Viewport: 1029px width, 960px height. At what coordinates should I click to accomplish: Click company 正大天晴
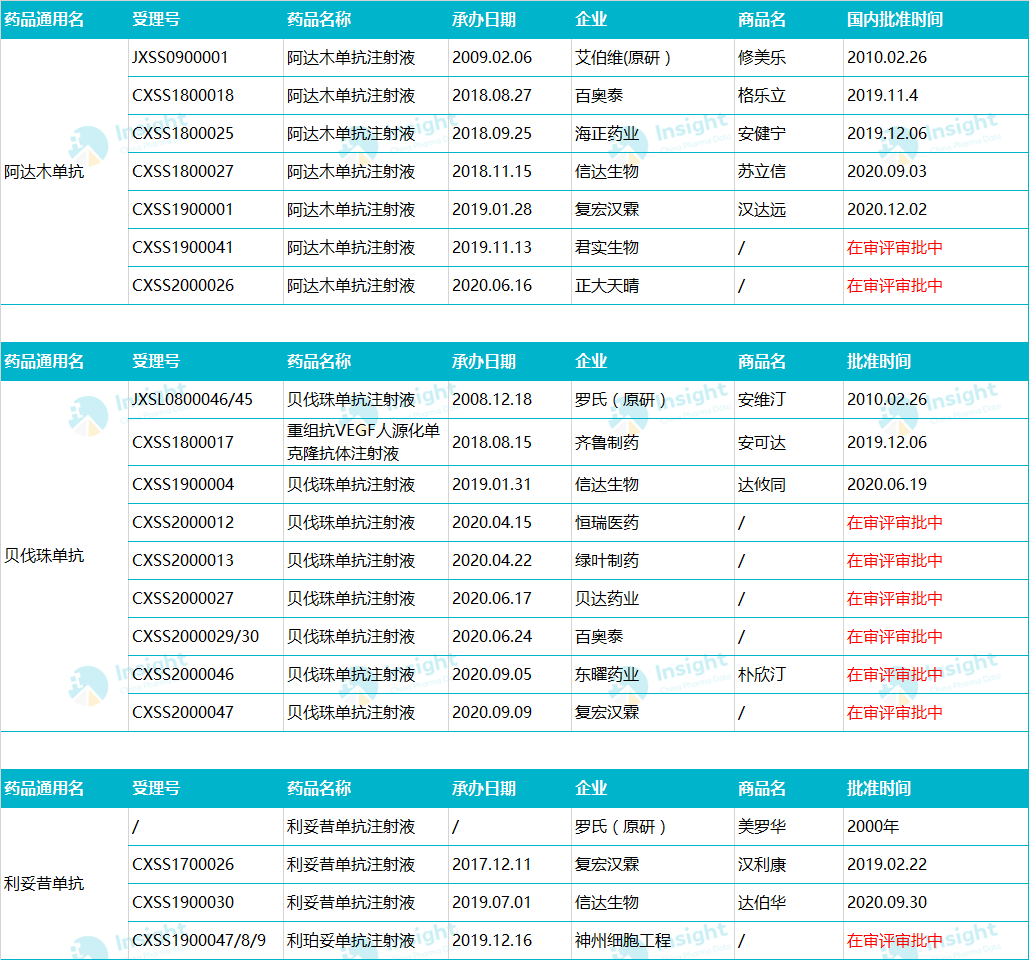tap(607, 286)
